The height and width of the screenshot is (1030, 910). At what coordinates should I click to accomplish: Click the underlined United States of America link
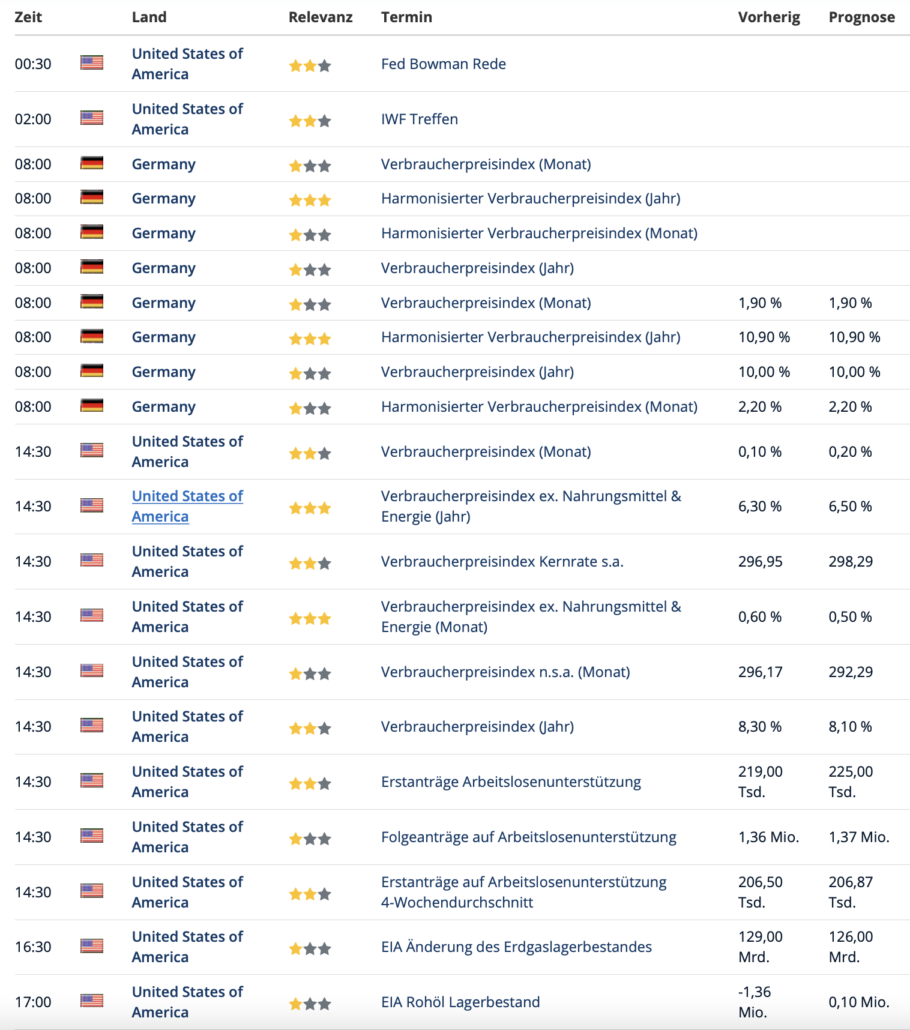pos(187,506)
